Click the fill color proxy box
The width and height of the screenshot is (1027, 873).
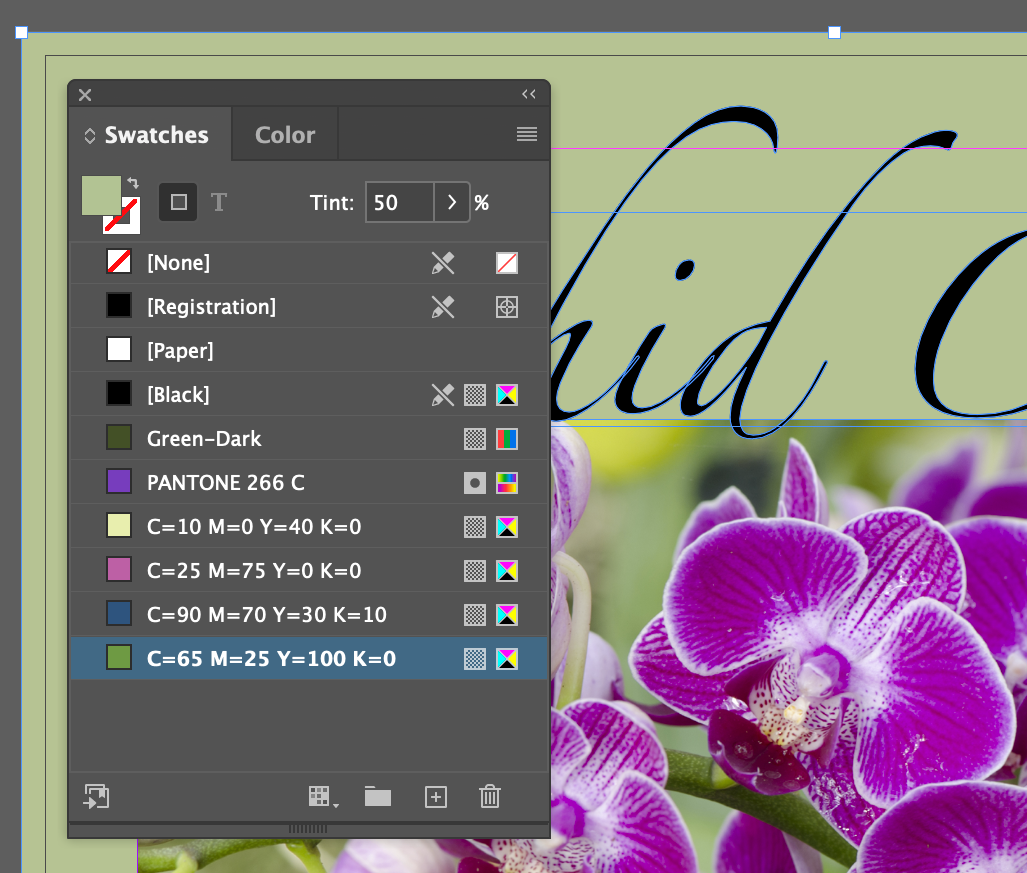[101, 195]
